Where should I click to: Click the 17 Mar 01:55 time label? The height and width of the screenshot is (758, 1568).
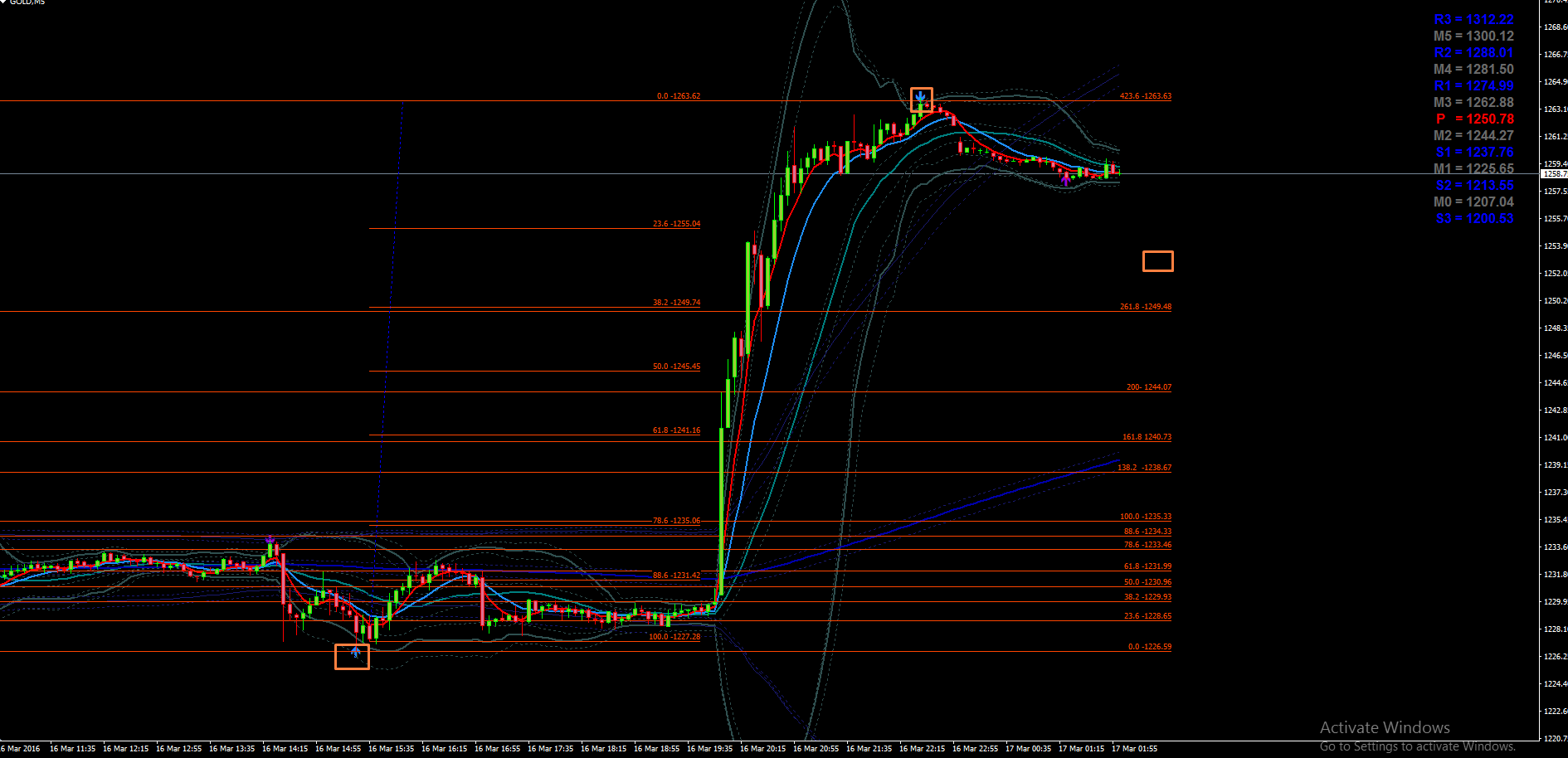click(x=1134, y=749)
